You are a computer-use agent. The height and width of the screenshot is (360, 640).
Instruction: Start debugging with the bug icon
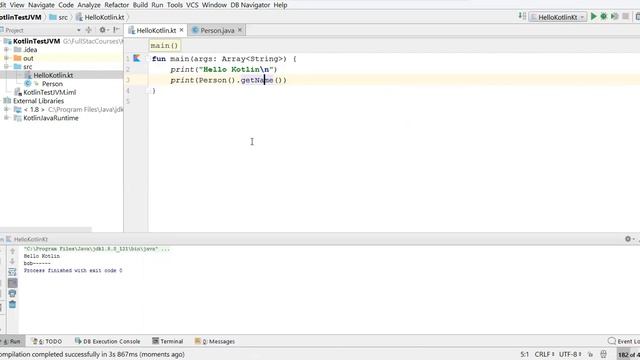[x=604, y=17]
